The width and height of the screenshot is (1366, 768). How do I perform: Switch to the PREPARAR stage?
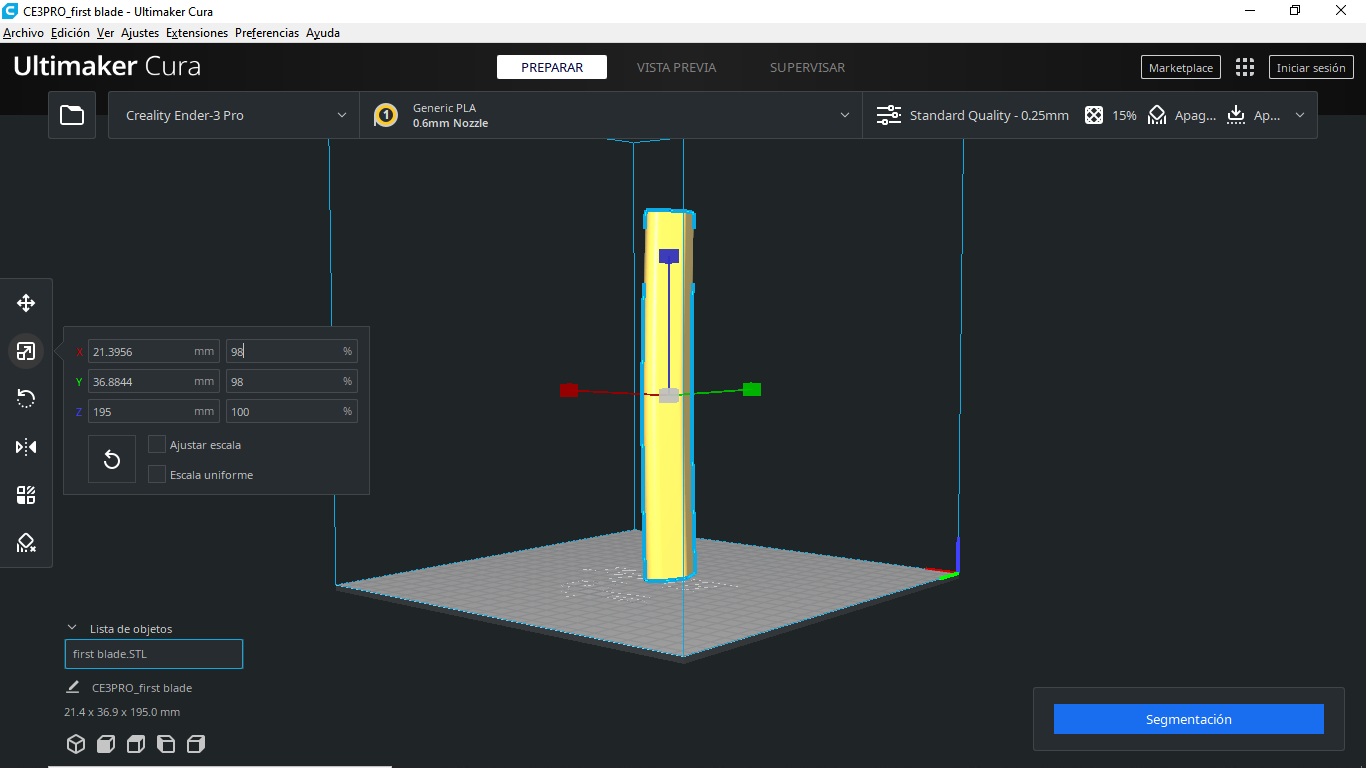point(552,67)
